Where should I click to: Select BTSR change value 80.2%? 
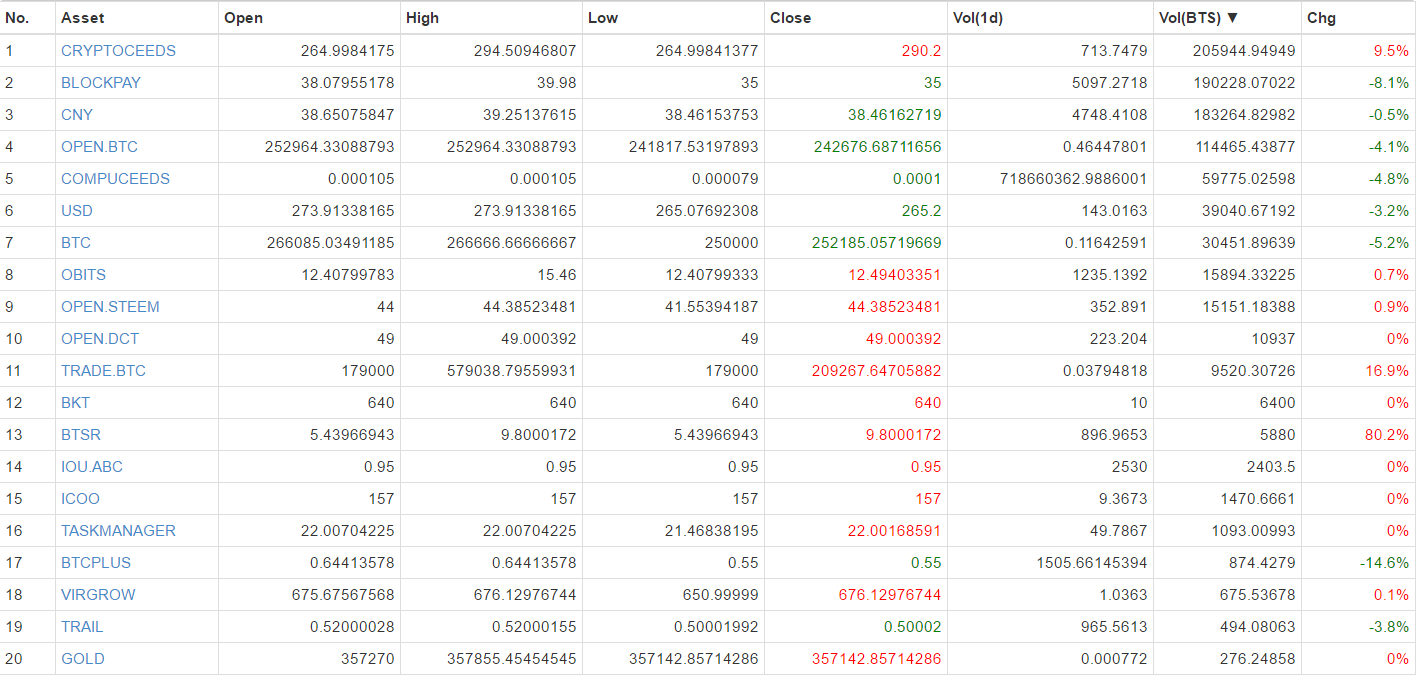pyautogui.click(x=1387, y=435)
